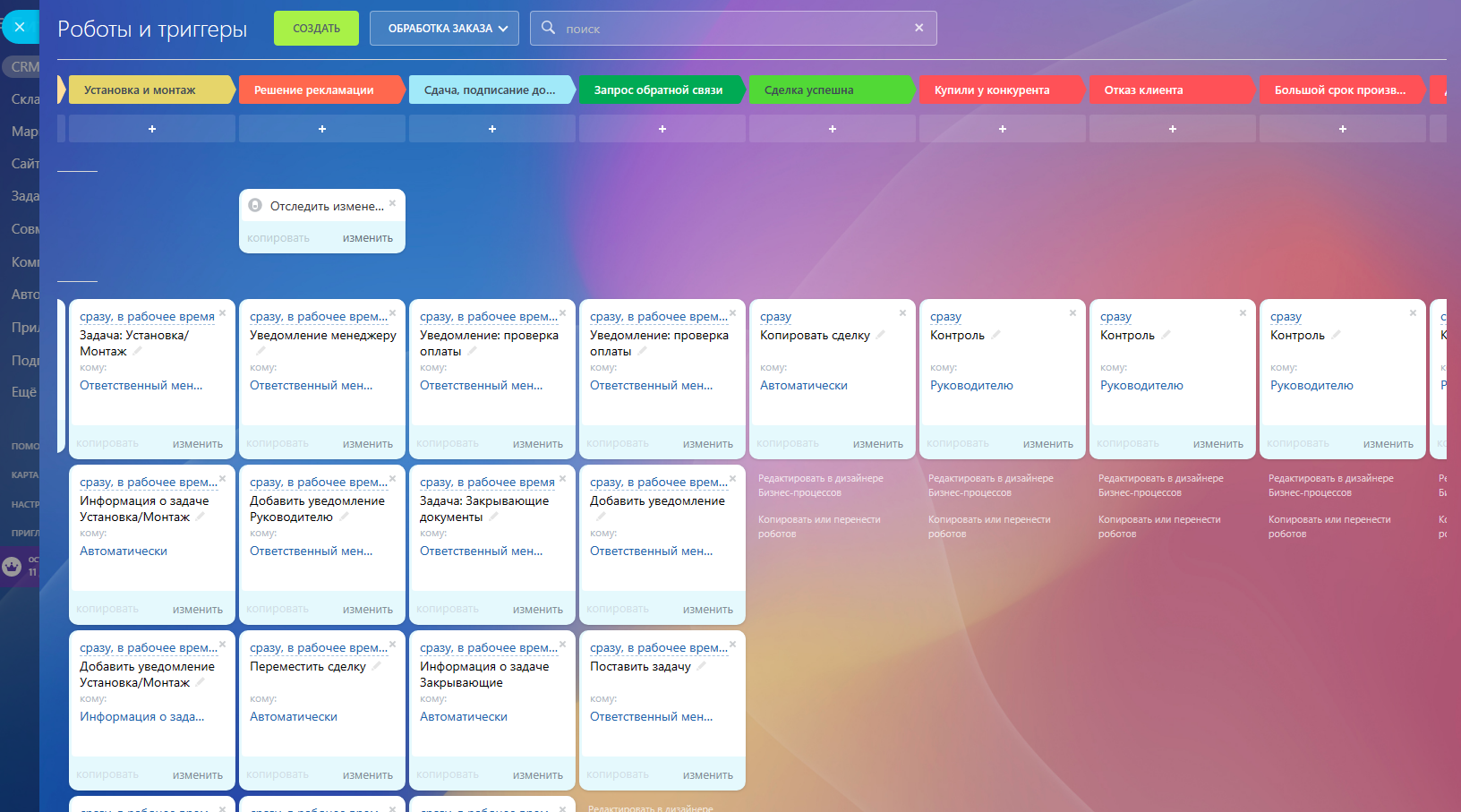Delete Контроль robot in Отказ клиента column
The image size is (1461, 812).
[x=1243, y=312]
